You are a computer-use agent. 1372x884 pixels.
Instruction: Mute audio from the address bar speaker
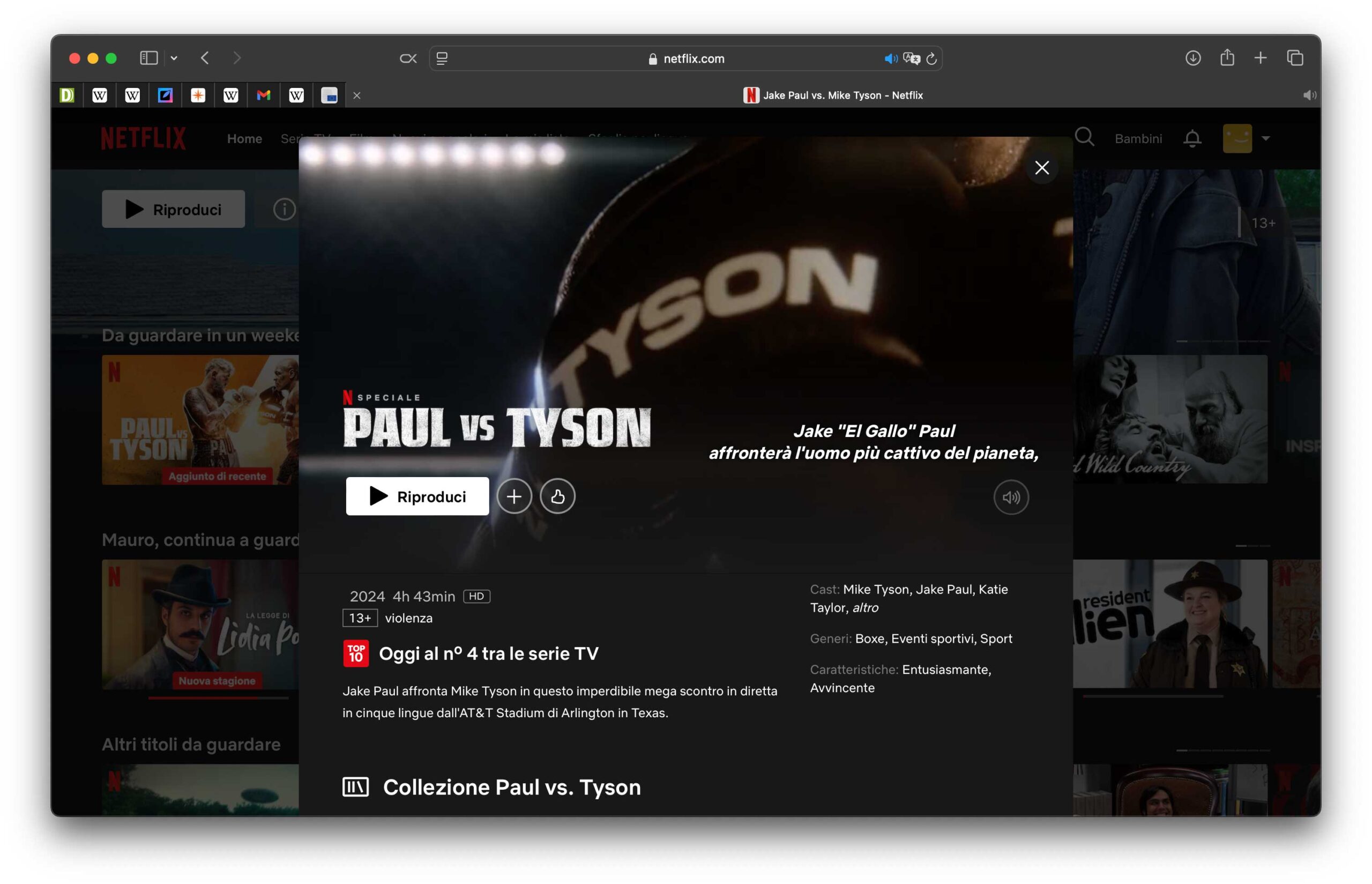[x=890, y=58]
